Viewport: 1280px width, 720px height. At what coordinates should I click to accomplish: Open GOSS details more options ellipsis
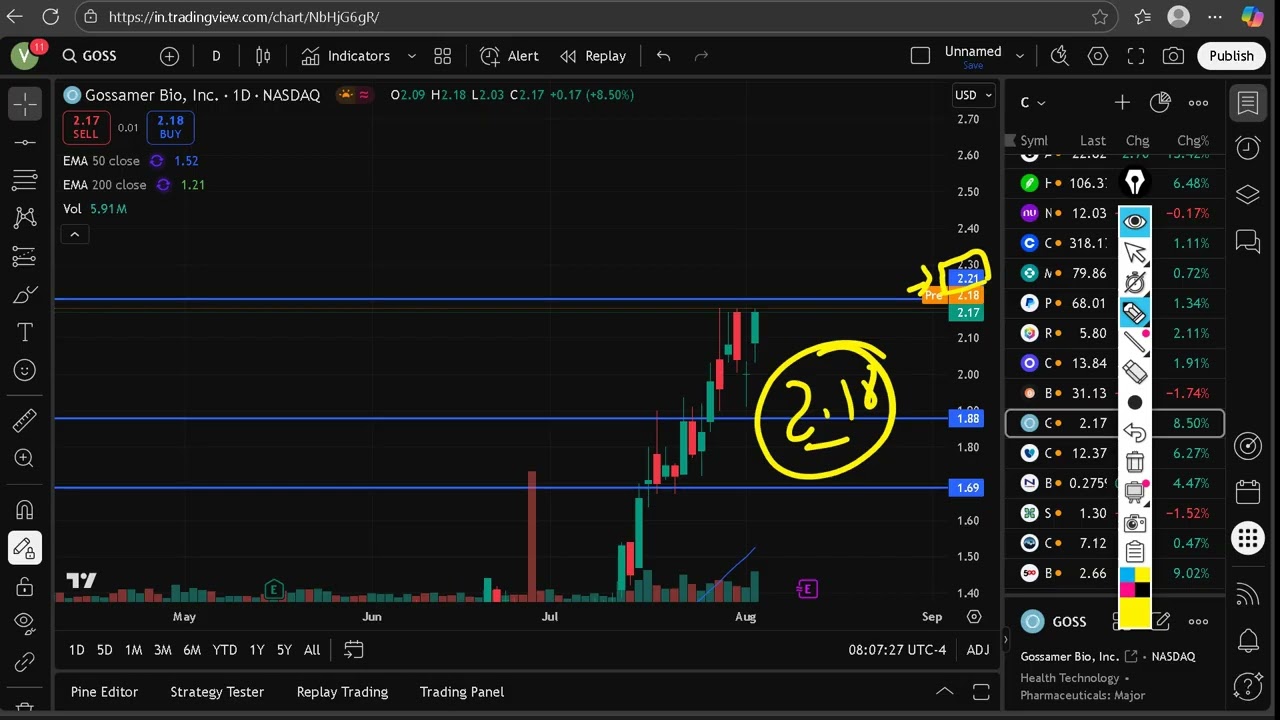click(1198, 621)
